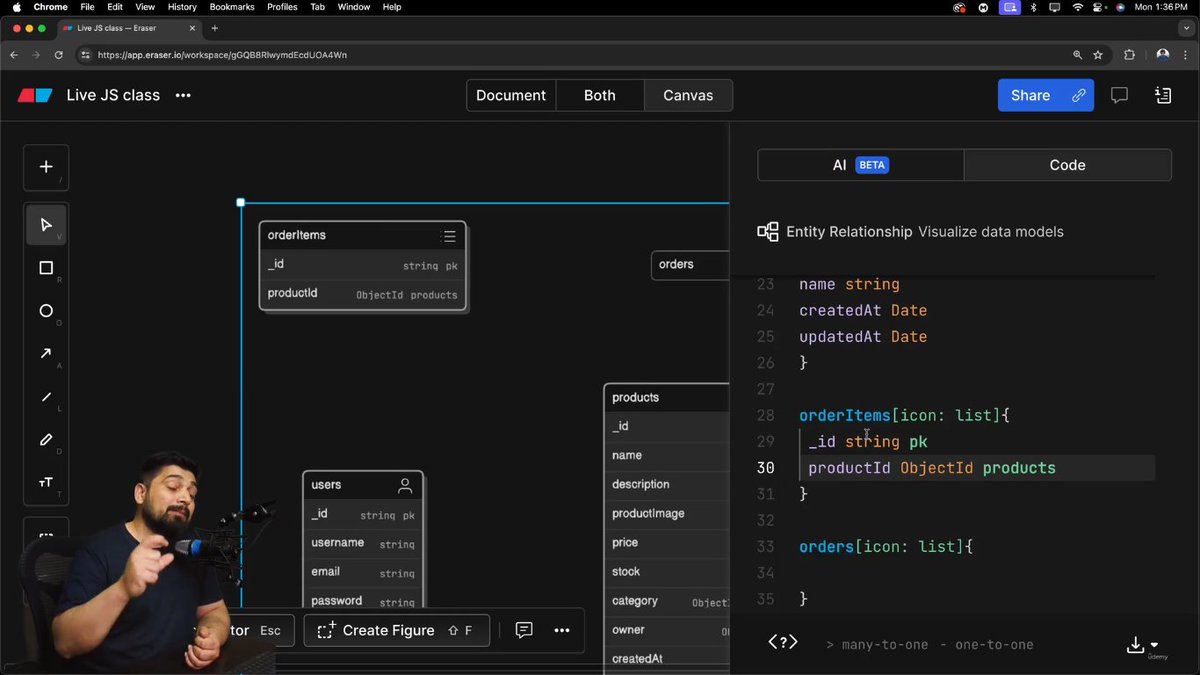The height and width of the screenshot is (675, 1200).
Task: Select the Ellipse shape tool
Action: coord(46,311)
